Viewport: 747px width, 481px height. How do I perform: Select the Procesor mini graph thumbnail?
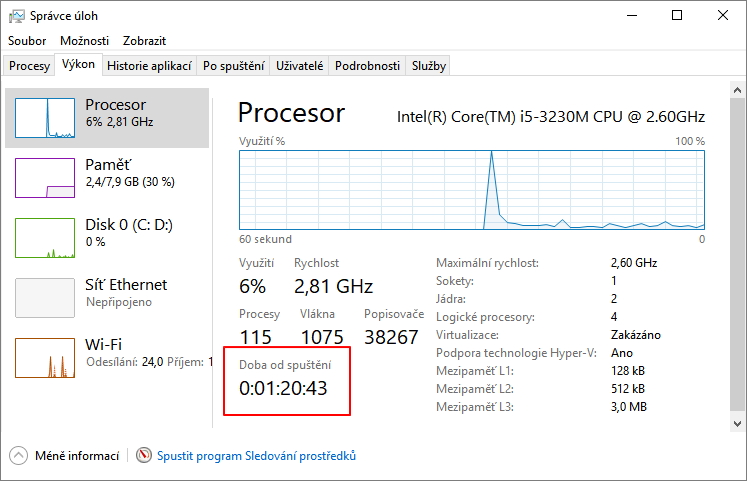pos(45,118)
